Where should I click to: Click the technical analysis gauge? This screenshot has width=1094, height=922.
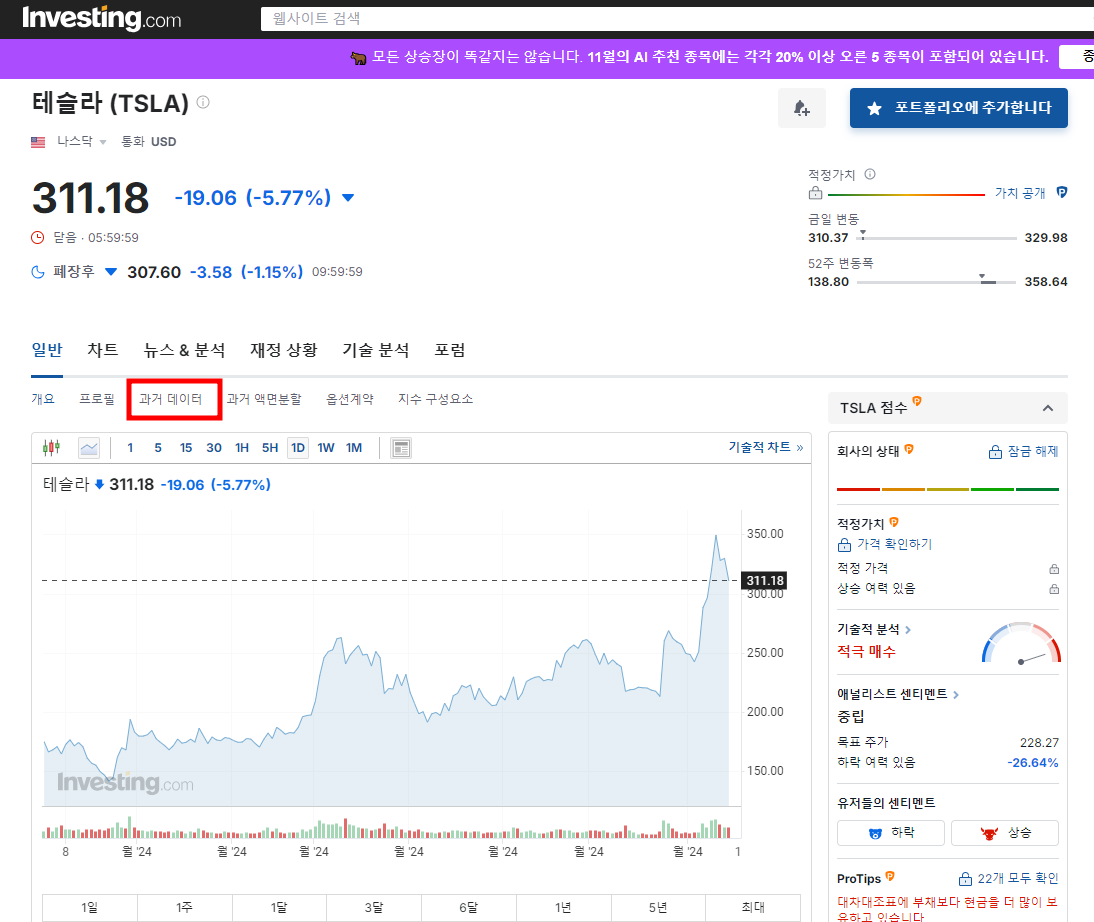[x=1021, y=642]
